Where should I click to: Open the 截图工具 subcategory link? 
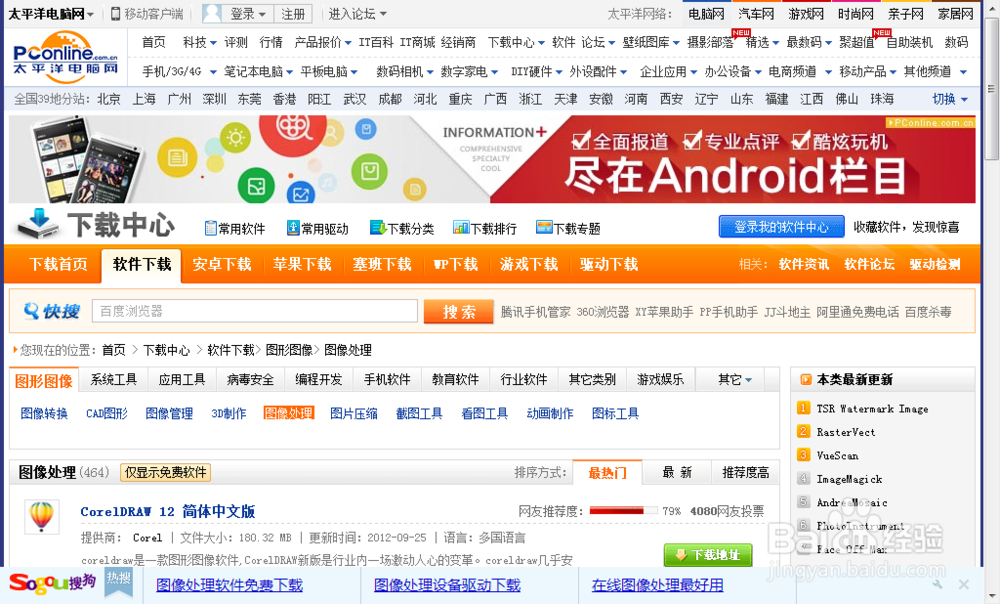pos(419,413)
